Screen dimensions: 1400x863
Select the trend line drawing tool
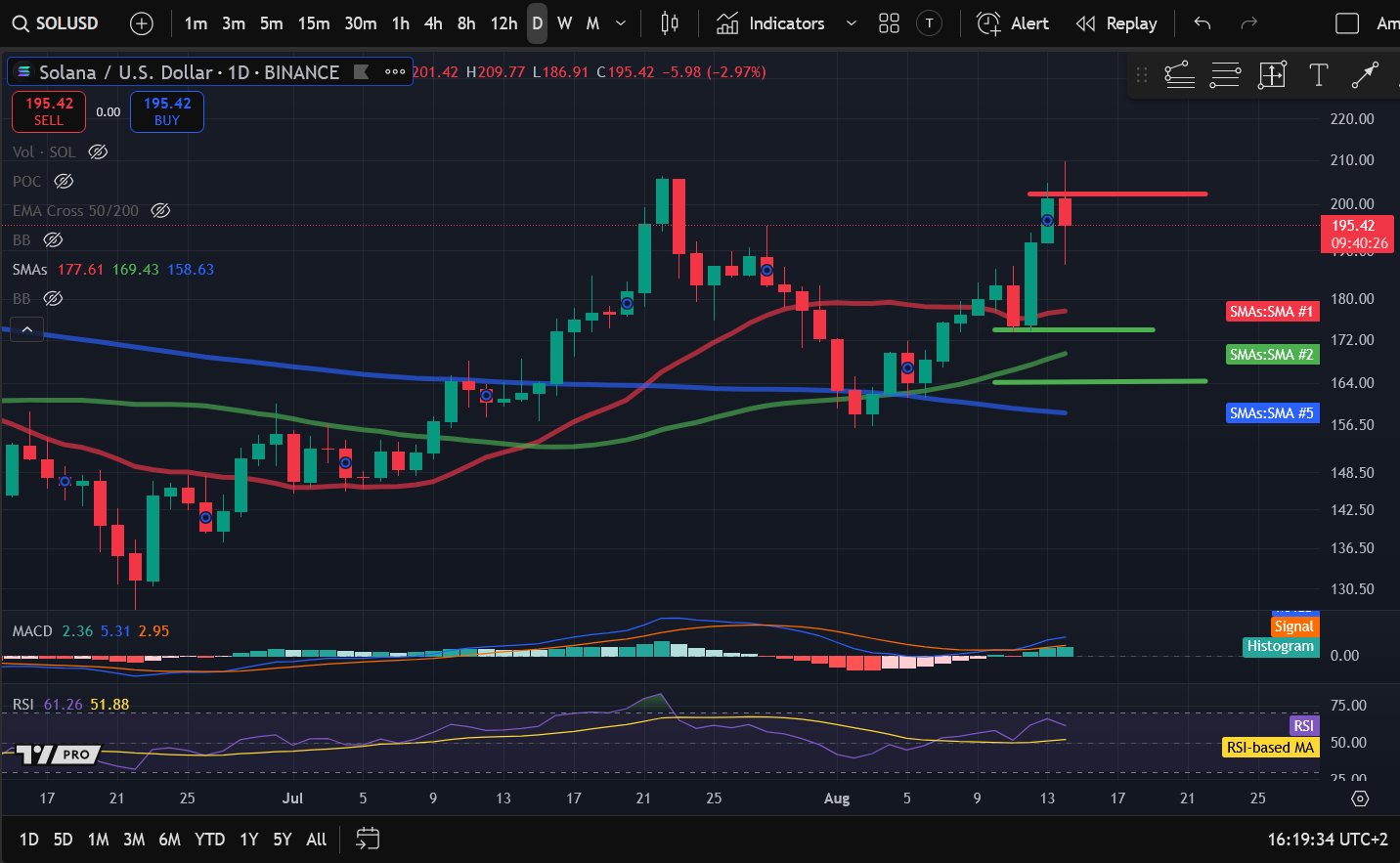click(1365, 74)
